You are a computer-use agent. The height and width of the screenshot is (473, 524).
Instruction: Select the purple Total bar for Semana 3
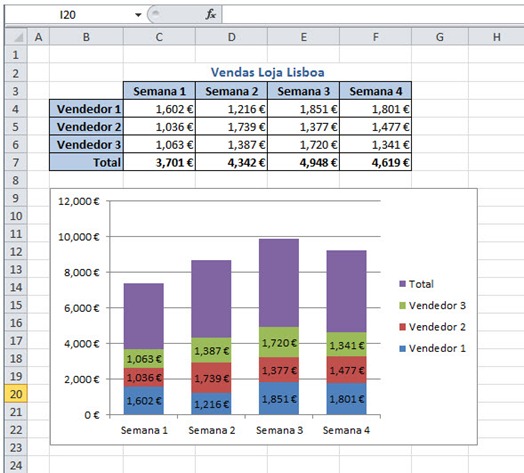click(x=279, y=283)
